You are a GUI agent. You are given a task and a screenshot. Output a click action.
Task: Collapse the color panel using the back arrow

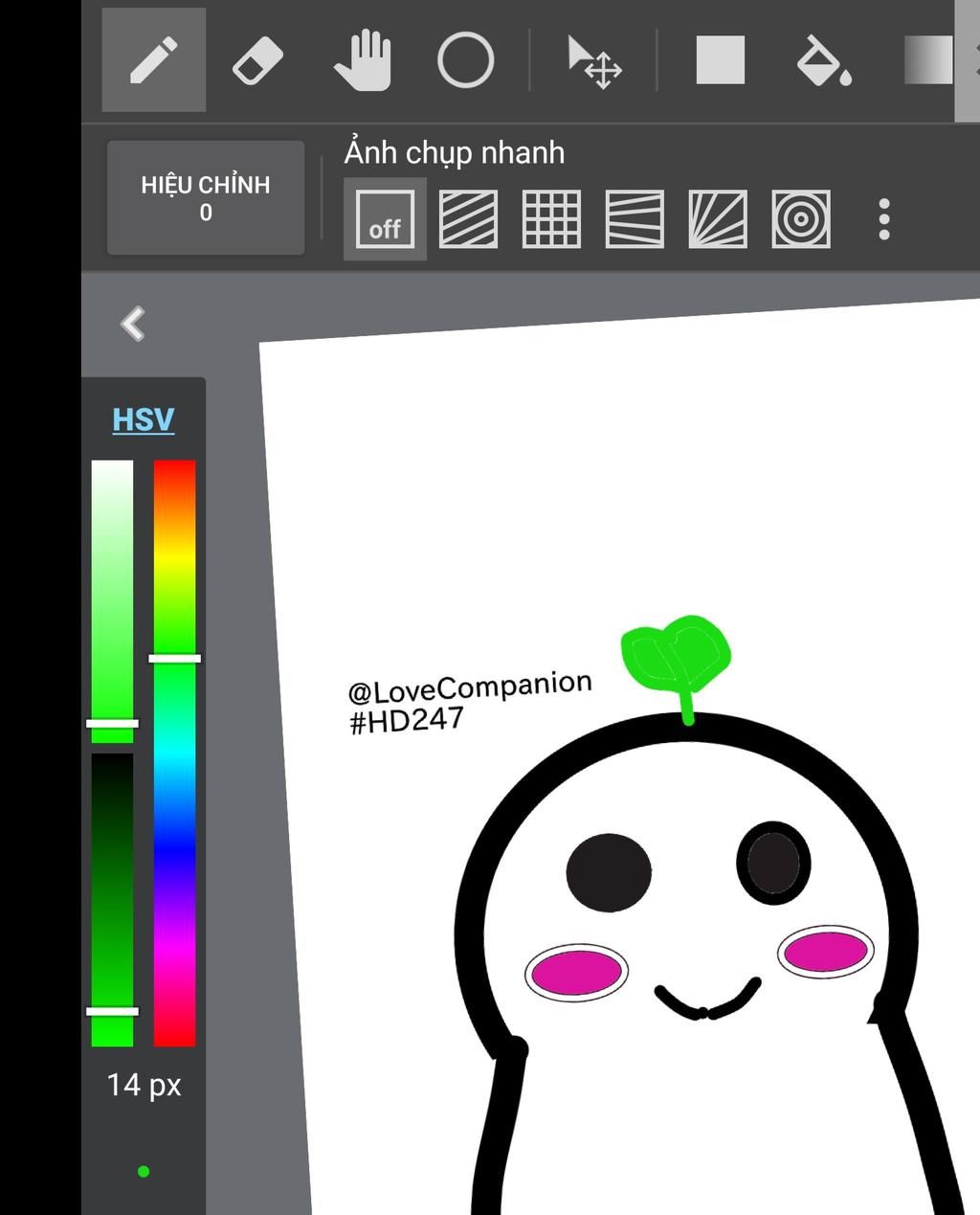(133, 325)
